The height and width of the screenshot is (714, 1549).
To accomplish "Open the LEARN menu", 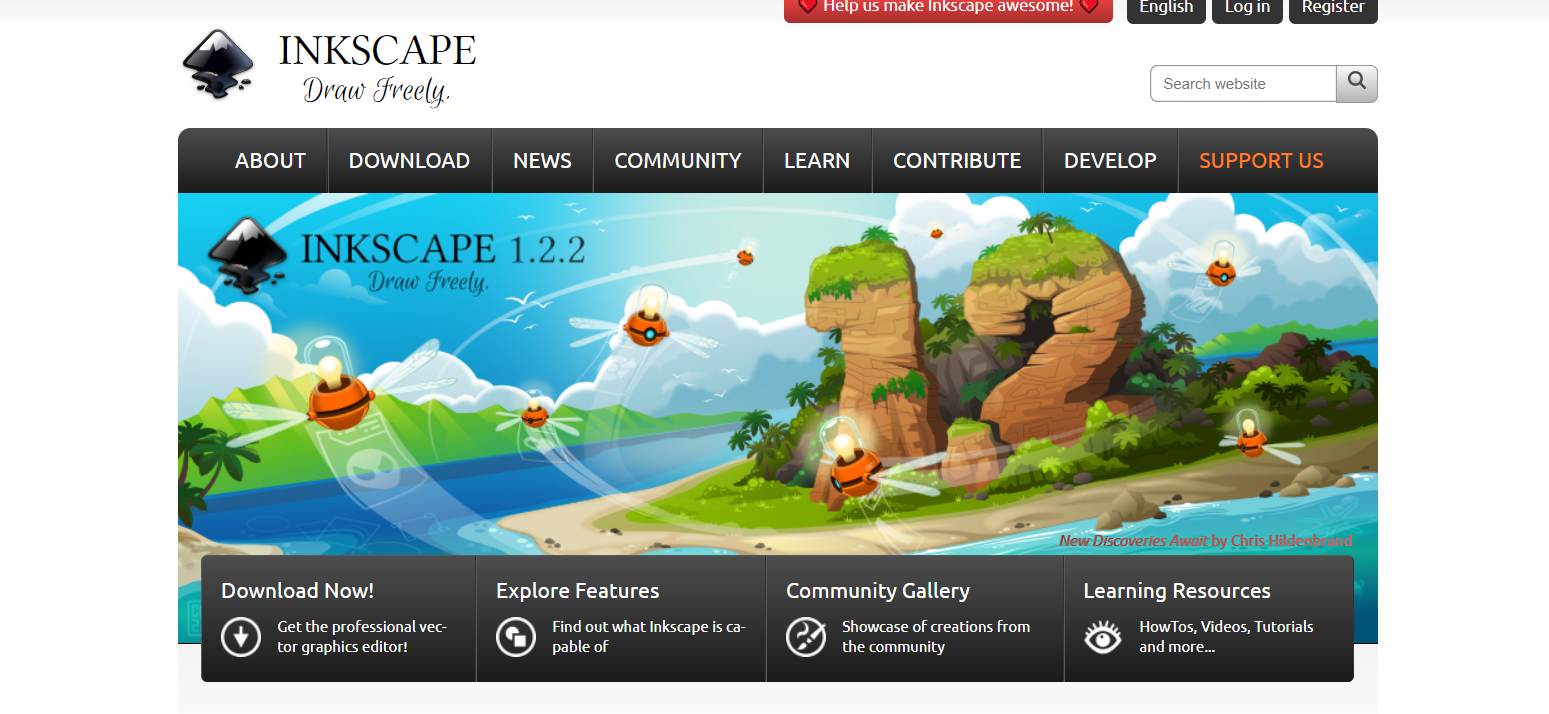I will point(817,161).
